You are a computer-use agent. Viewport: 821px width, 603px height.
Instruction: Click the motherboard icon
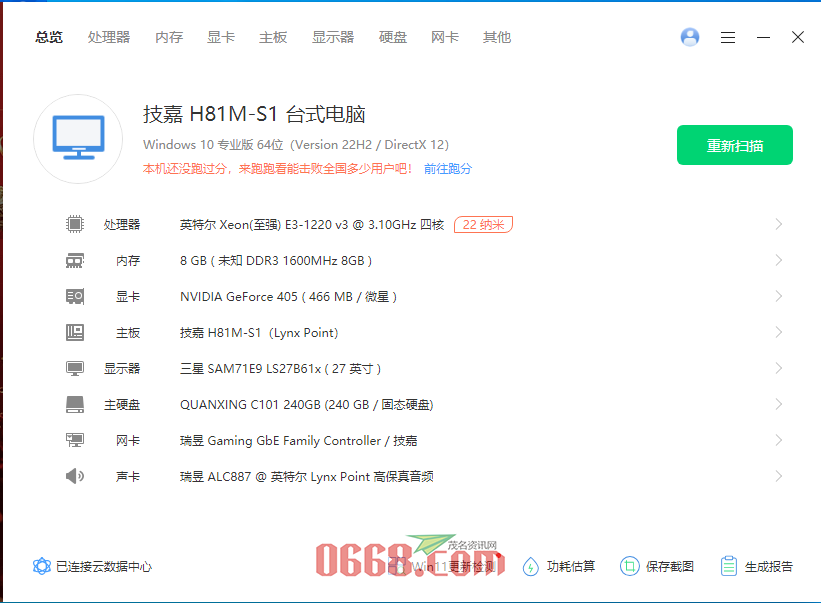75,332
